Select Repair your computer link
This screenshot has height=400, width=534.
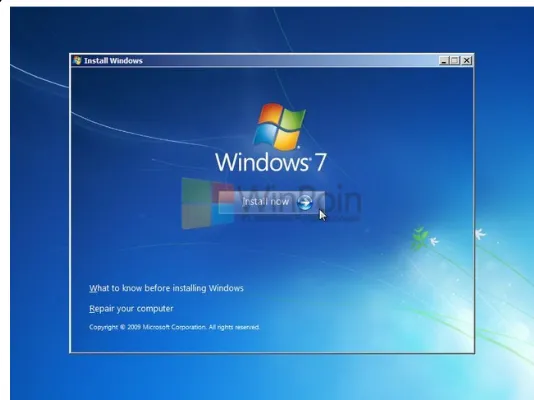(131, 309)
